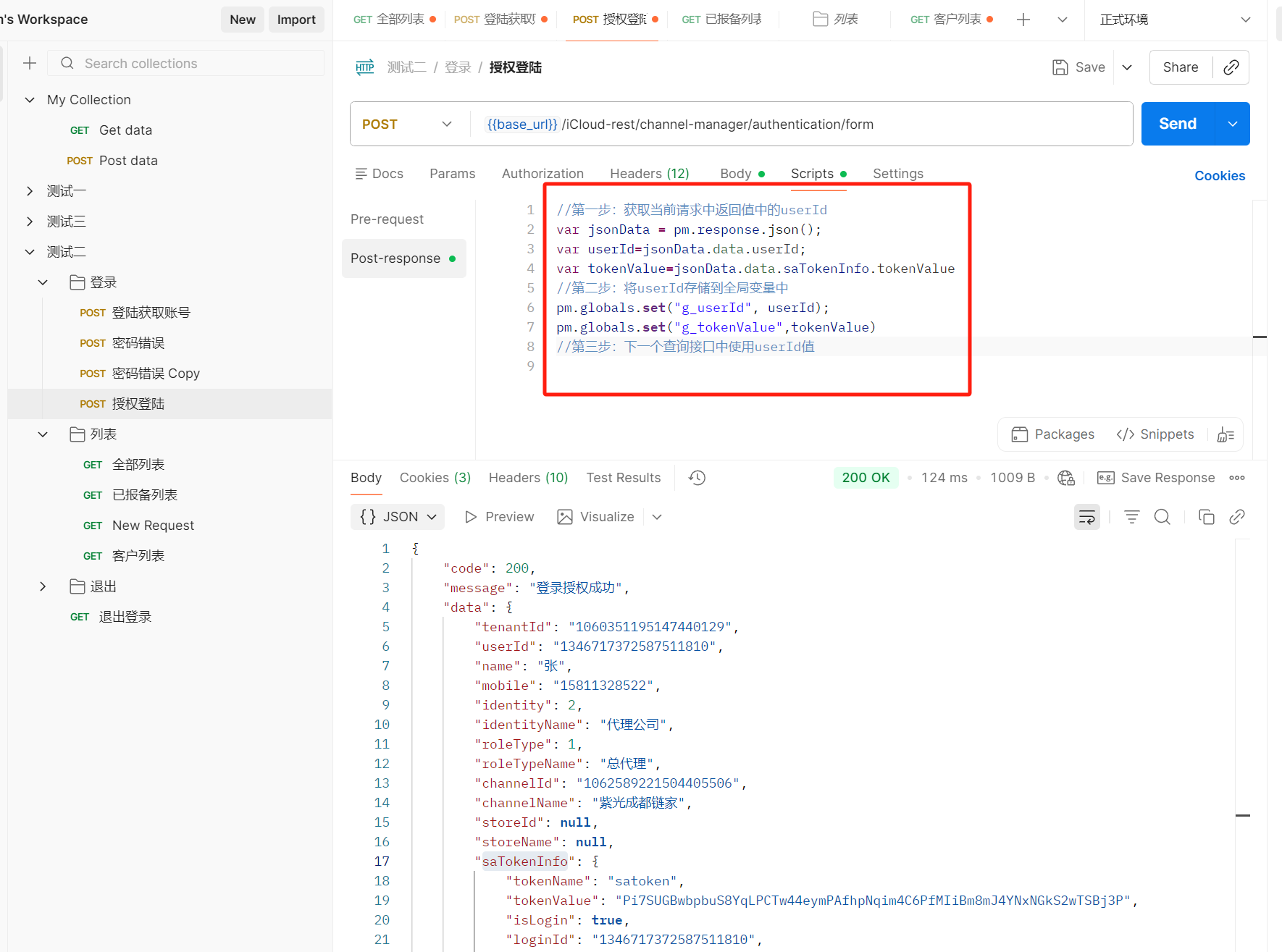Viewport: 1282px width, 952px height.
Task: Click the Share button
Action: (x=1181, y=67)
